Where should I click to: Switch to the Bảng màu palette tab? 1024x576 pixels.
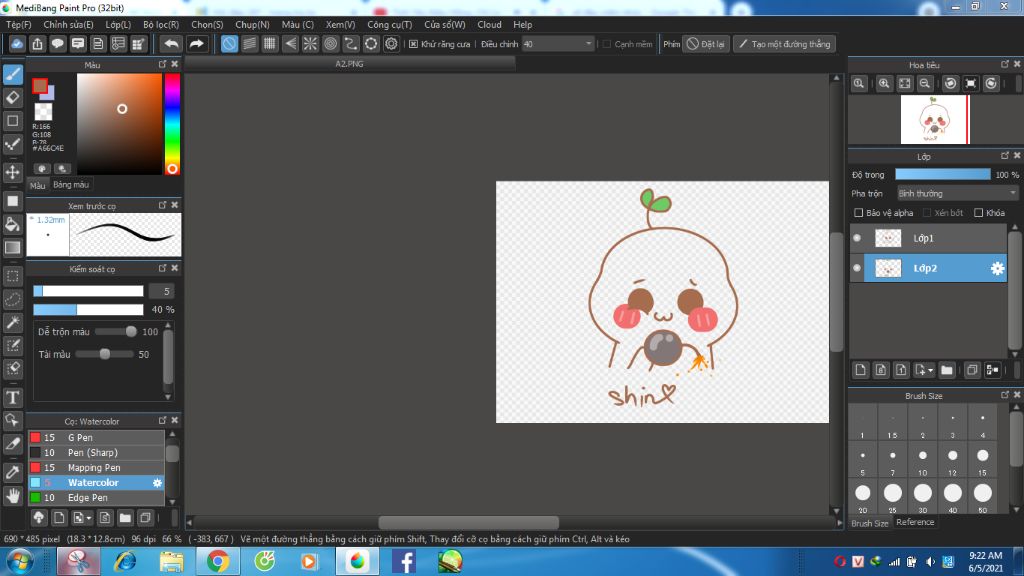pyautogui.click(x=71, y=185)
